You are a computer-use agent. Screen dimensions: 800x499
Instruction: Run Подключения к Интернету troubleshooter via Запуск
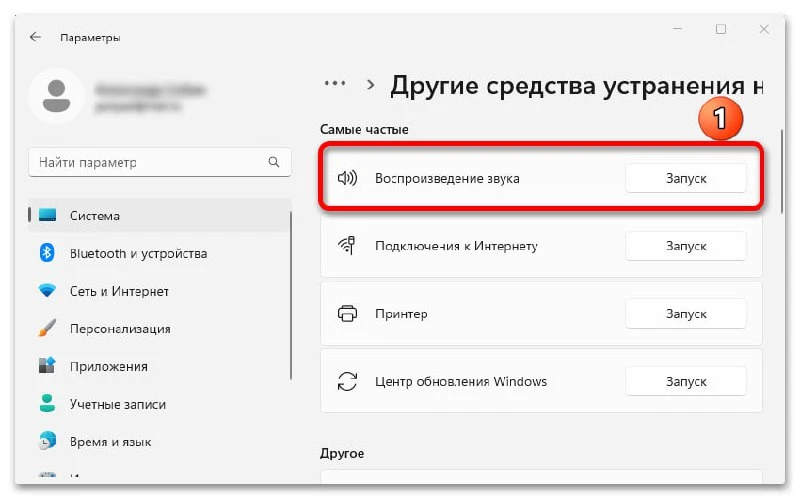[x=686, y=246]
